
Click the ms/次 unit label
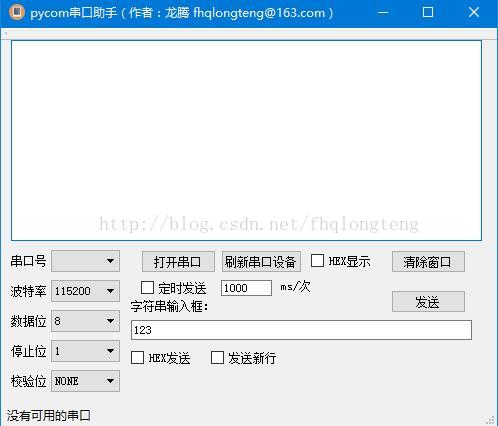(x=295, y=286)
